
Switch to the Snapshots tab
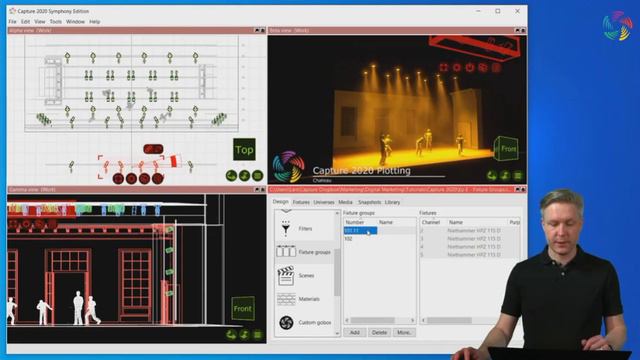369,202
